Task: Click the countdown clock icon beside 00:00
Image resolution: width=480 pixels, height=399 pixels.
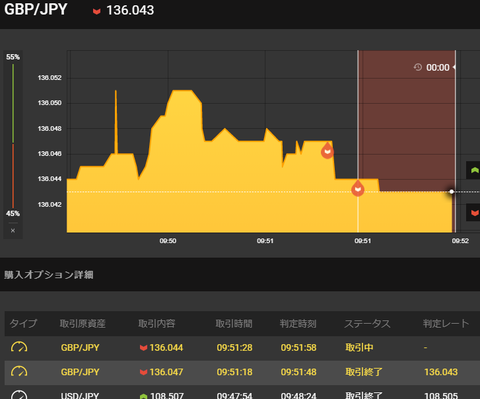Action: [418, 67]
